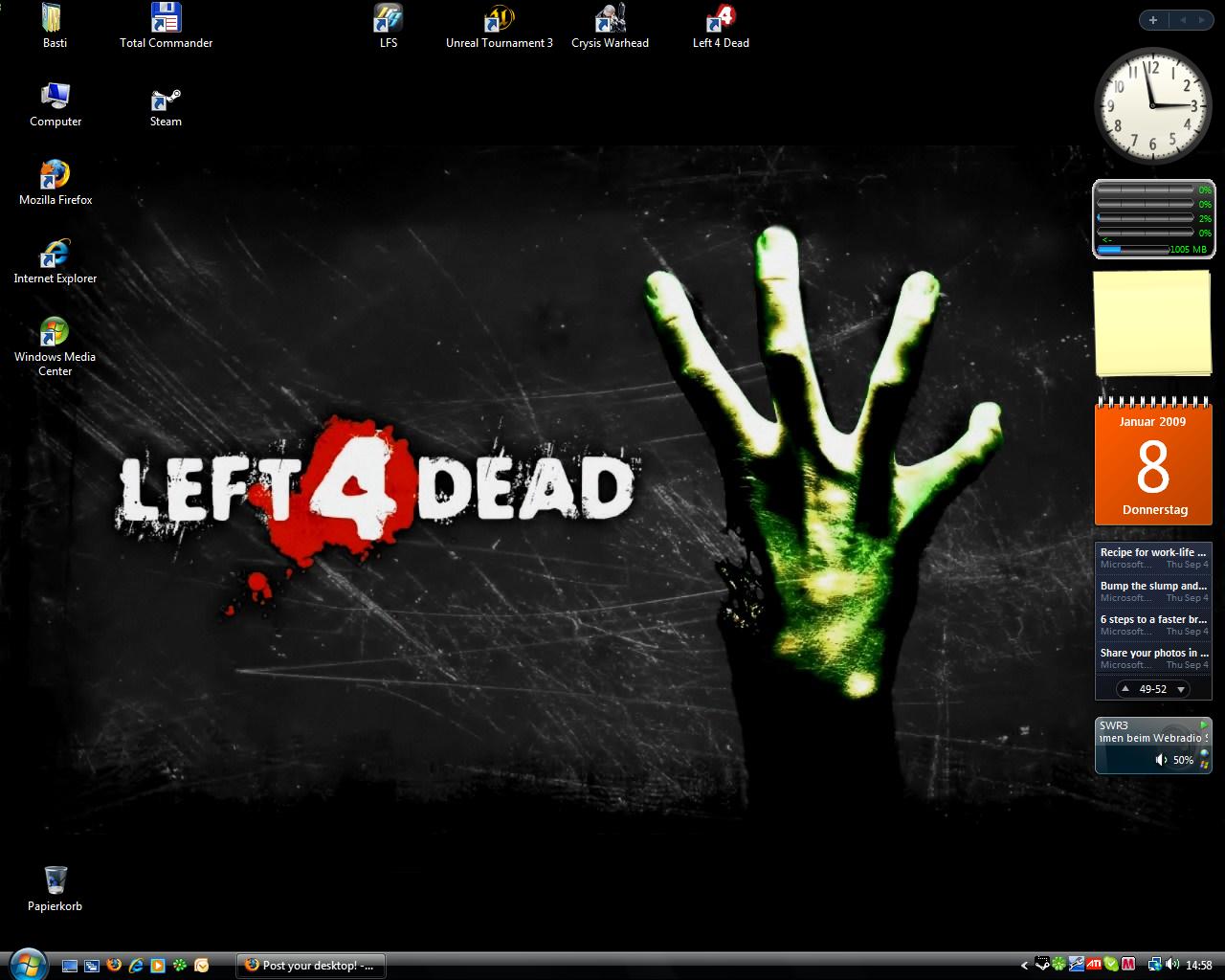Select the Mozilla Firefox desktop shortcut
The width and height of the screenshot is (1225, 980).
tap(56, 183)
